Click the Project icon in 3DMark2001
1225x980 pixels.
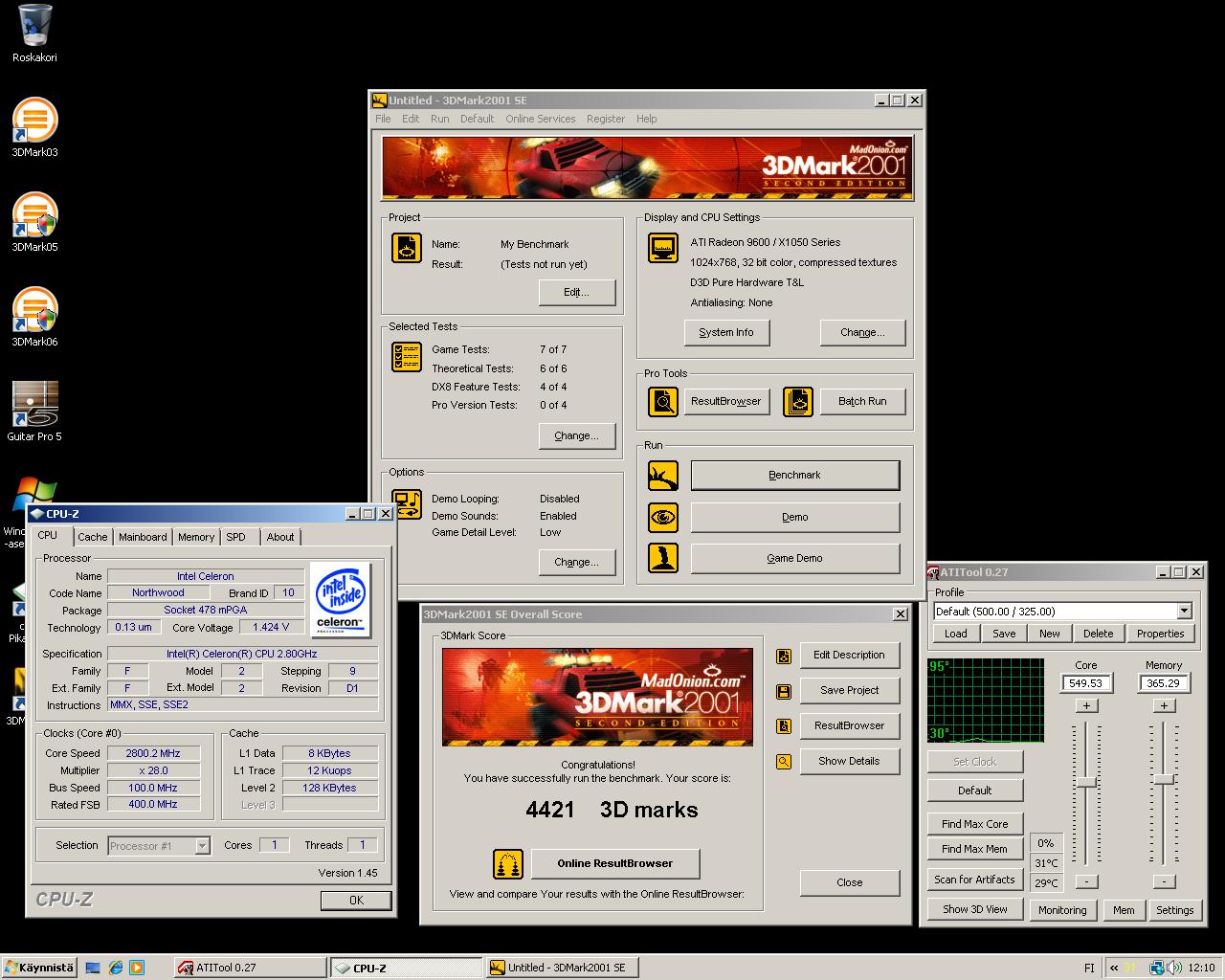point(407,248)
